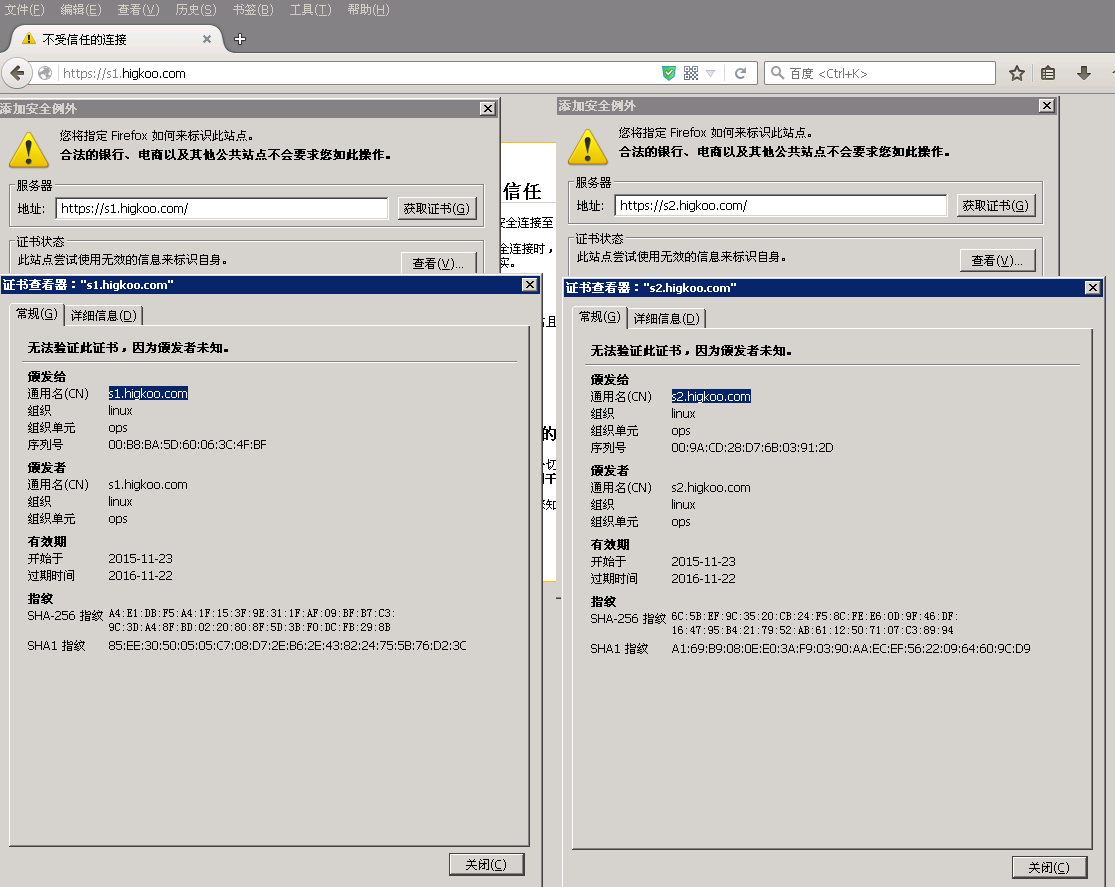Screen dimensions: 1115x887
Task: Click the back navigation arrow
Action: coord(17,72)
